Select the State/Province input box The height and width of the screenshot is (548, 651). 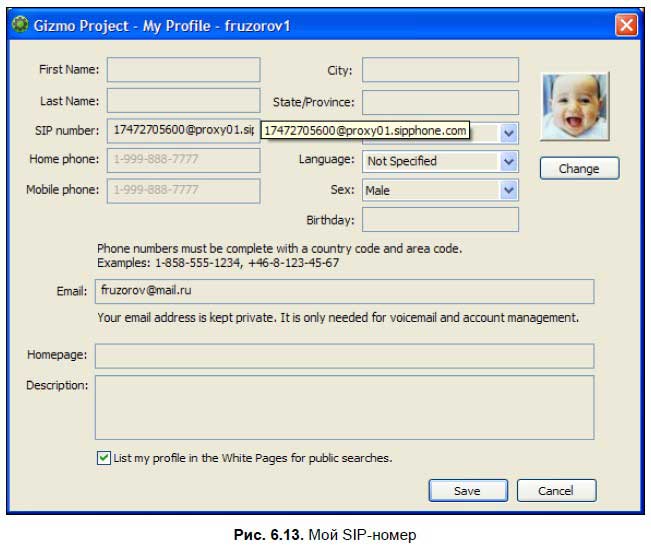point(440,101)
